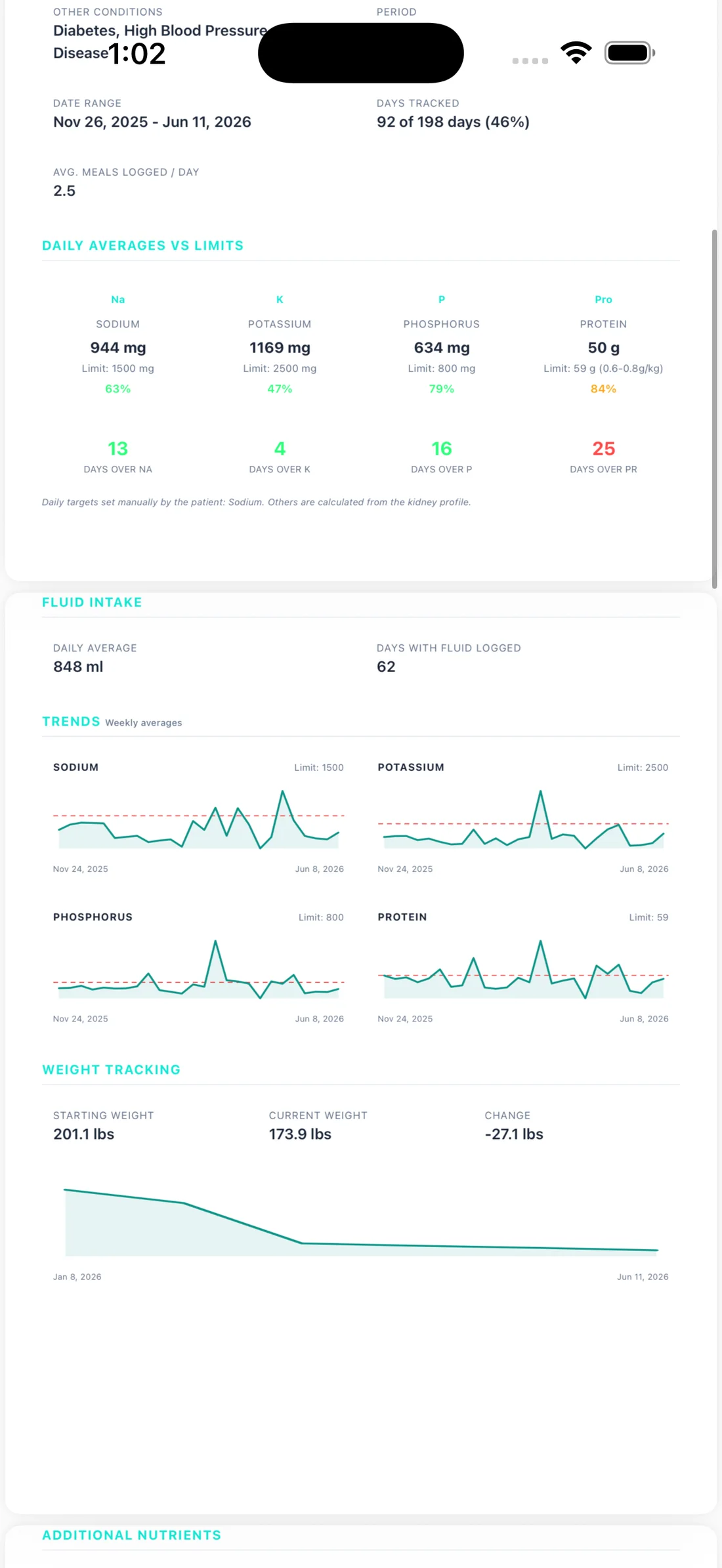
Task: Tap the status bar clock 1:02
Action: point(137,54)
